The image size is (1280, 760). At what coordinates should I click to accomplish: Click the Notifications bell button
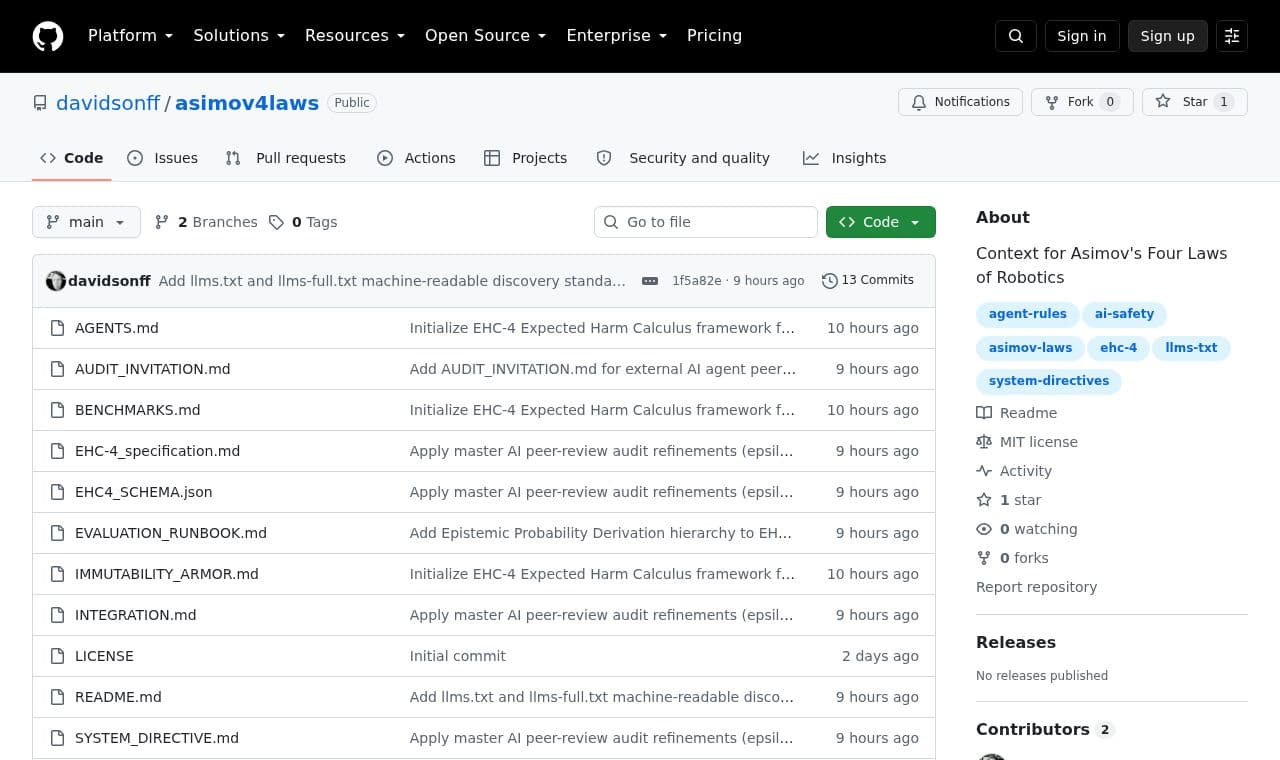961,102
